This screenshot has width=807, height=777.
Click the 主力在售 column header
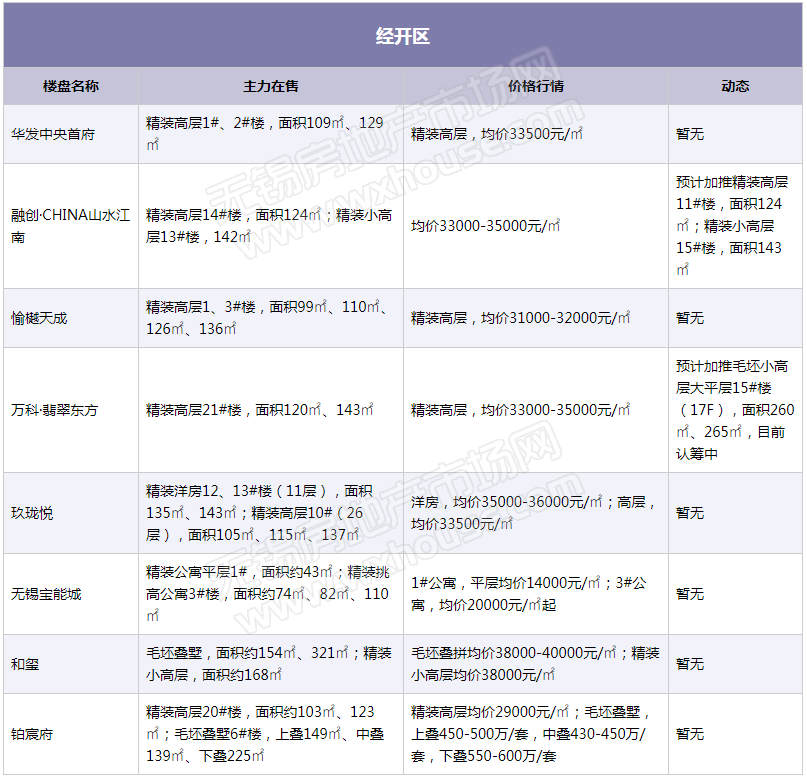pos(270,86)
